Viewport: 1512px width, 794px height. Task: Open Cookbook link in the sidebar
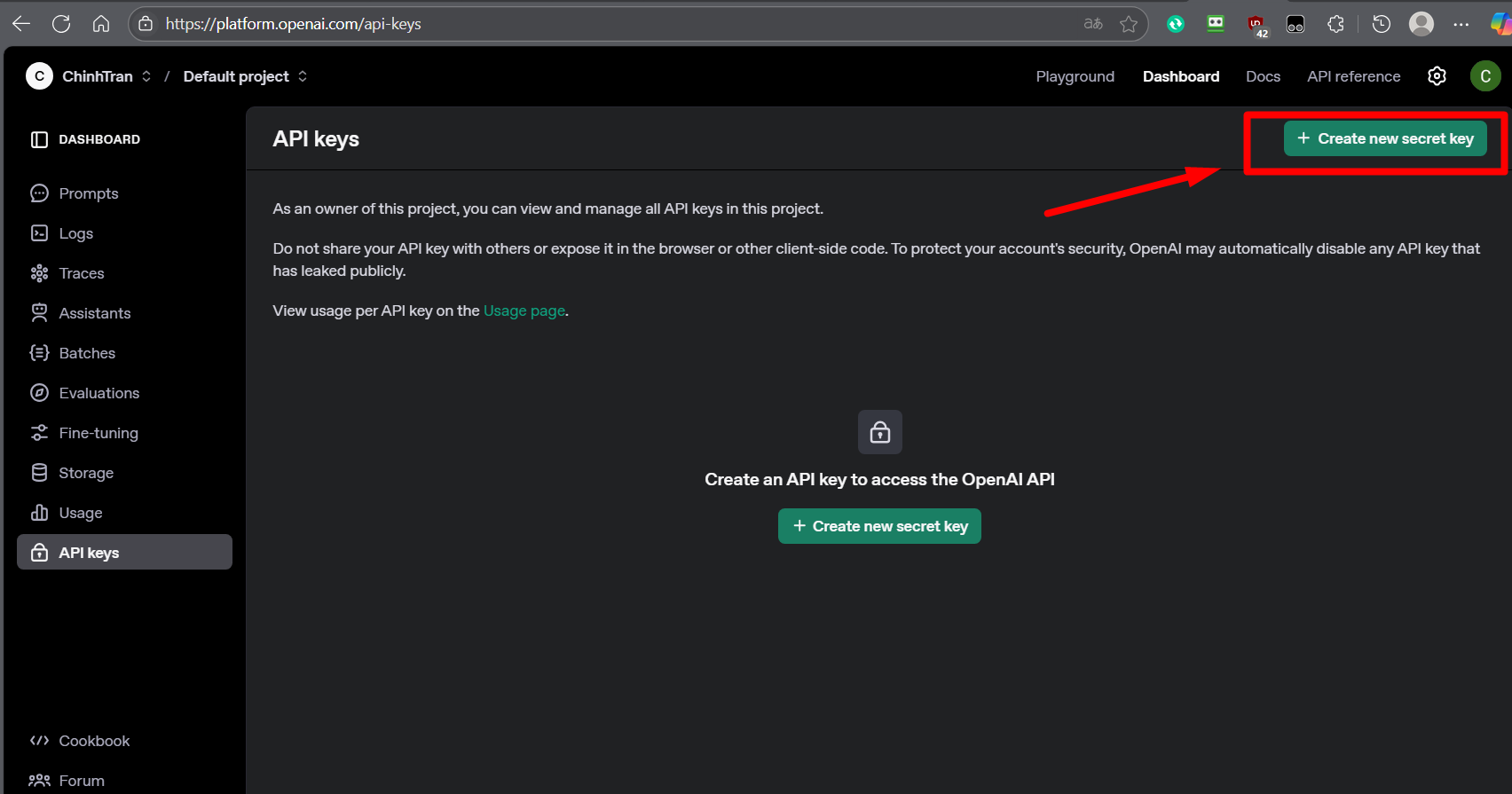(124, 741)
